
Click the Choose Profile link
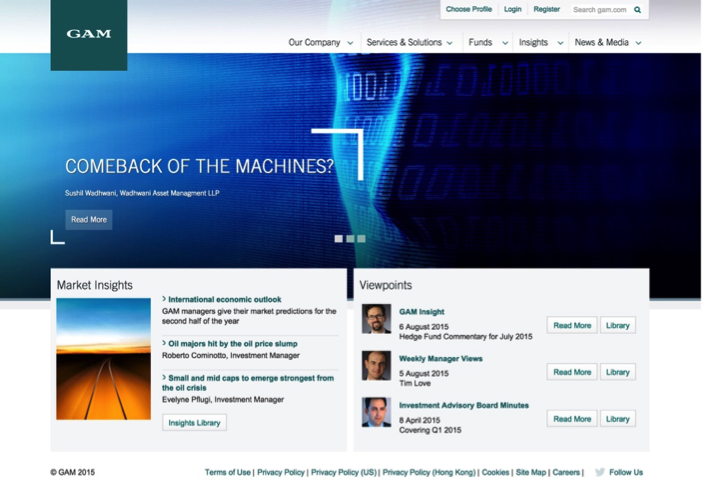click(x=468, y=10)
